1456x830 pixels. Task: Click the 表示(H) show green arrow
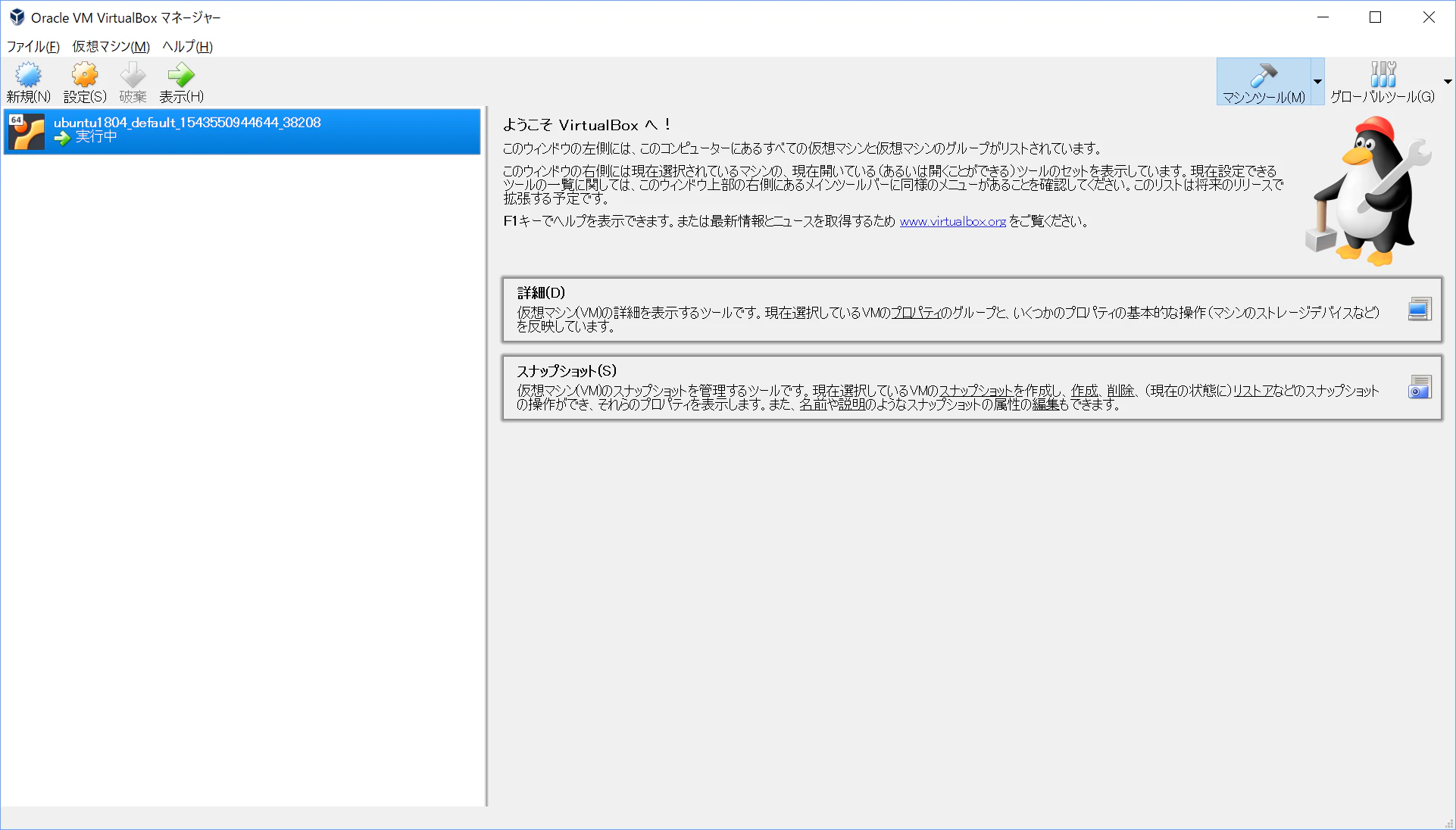point(181,75)
